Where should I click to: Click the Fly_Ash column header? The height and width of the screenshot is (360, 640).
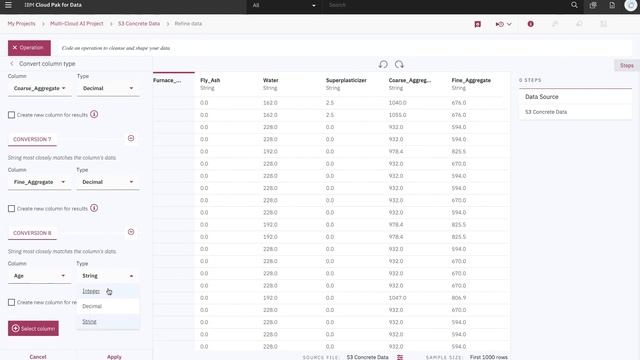coord(210,80)
